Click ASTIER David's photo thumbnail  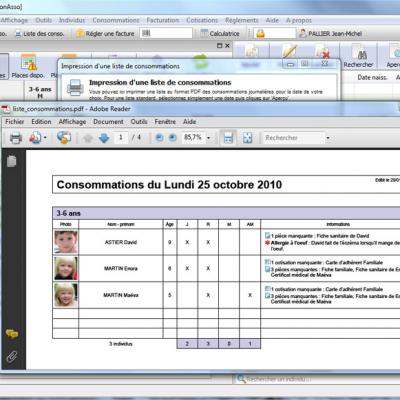click(x=66, y=242)
